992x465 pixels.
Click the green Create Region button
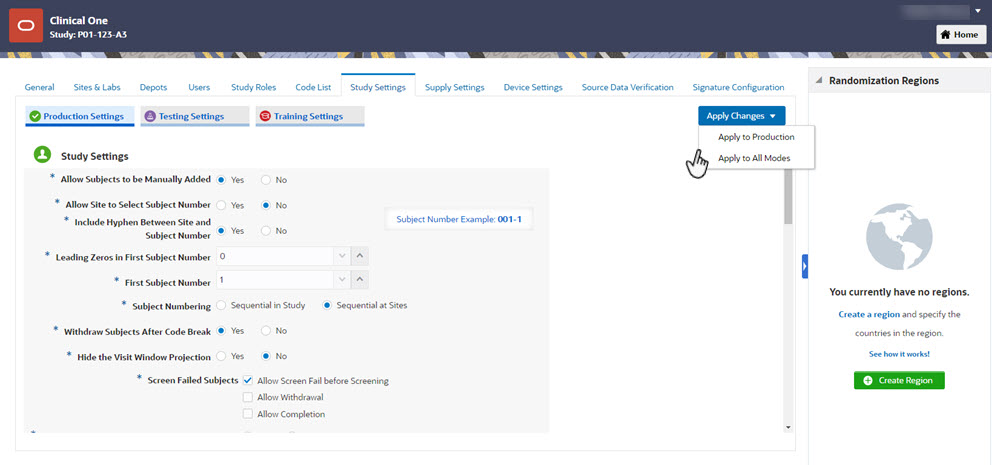899,380
